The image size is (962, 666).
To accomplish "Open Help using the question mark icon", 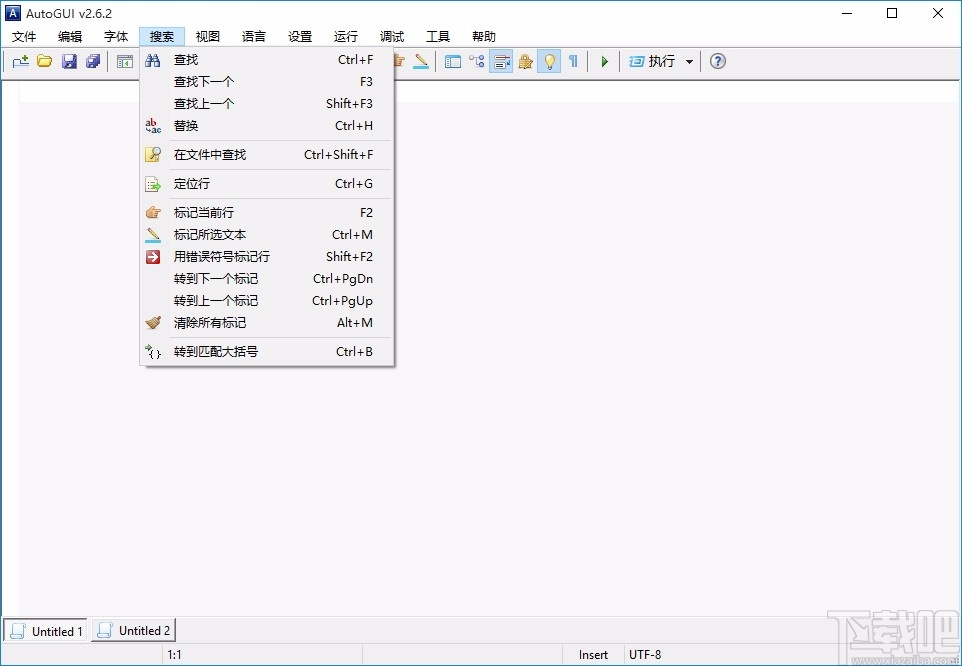I will pyautogui.click(x=717, y=61).
